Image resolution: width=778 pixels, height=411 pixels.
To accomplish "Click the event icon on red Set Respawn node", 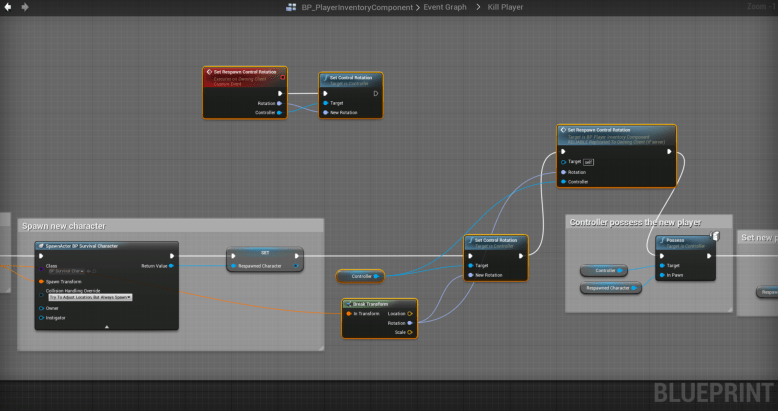I will point(209,72).
